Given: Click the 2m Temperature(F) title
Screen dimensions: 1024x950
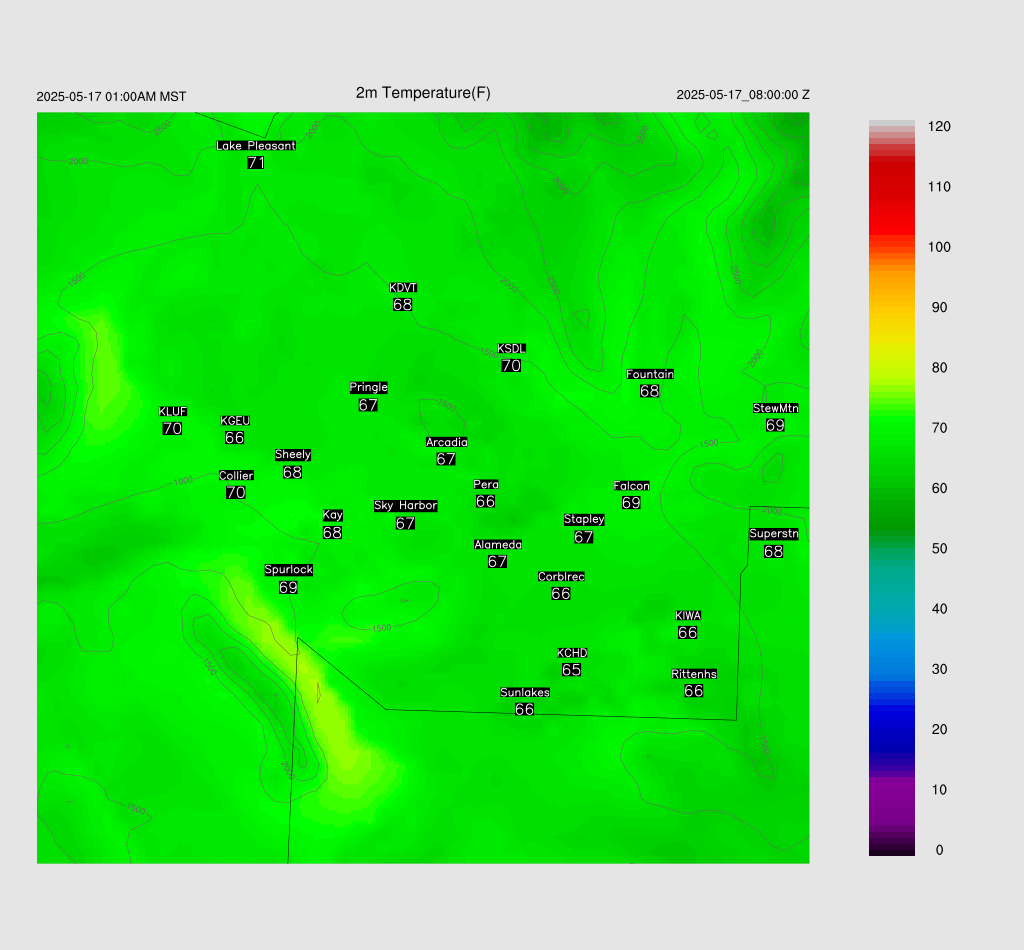Looking at the screenshot, I should [x=423, y=93].
